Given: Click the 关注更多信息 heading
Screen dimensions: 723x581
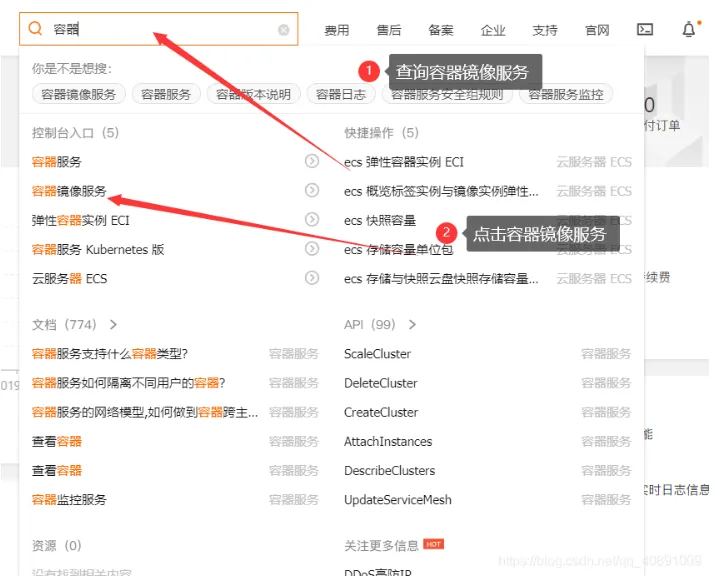Looking at the screenshot, I should click(381, 546).
